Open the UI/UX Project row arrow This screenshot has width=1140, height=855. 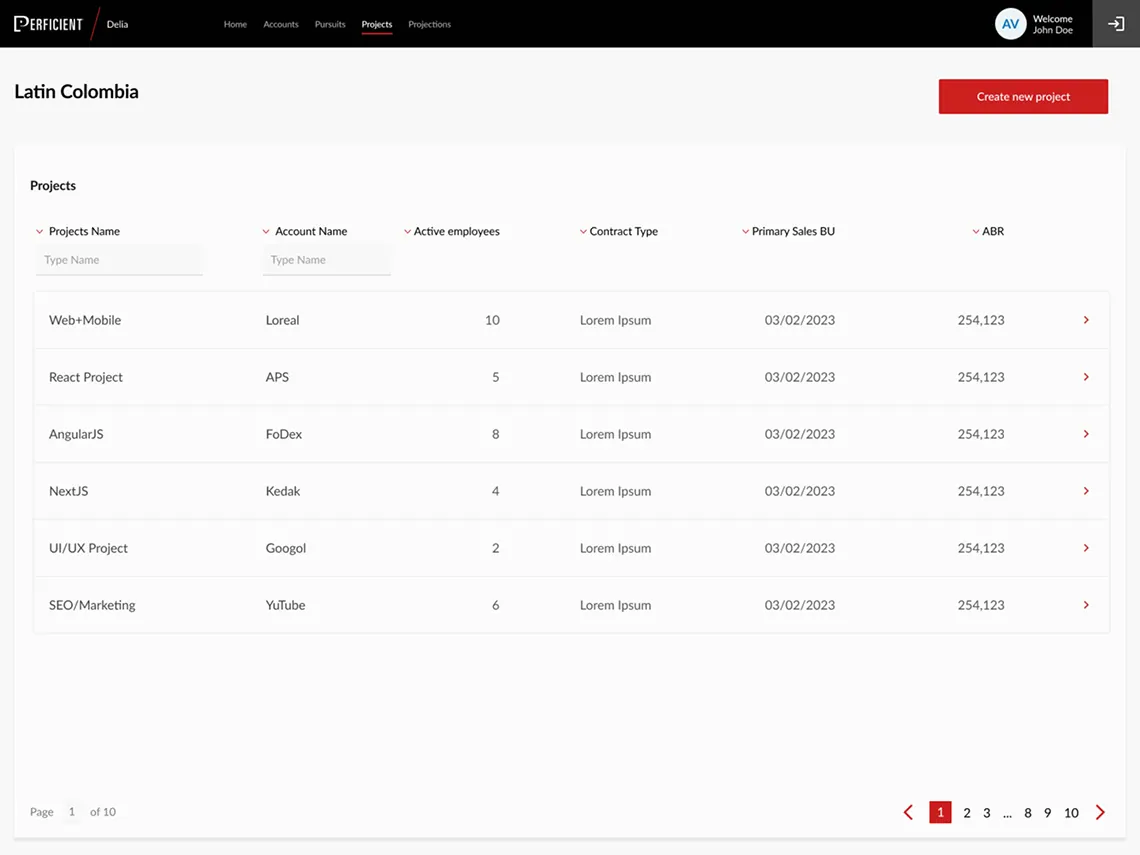point(1086,547)
